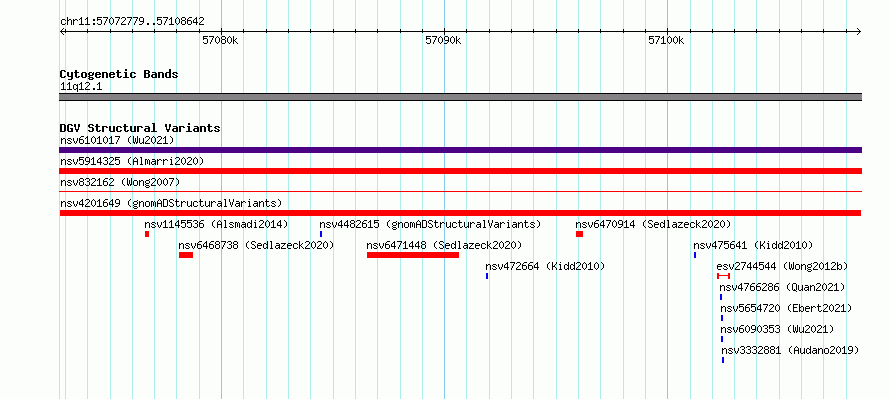Click red nsv6468738 variant bar
Screen dimensions: 890x399
(186, 255)
